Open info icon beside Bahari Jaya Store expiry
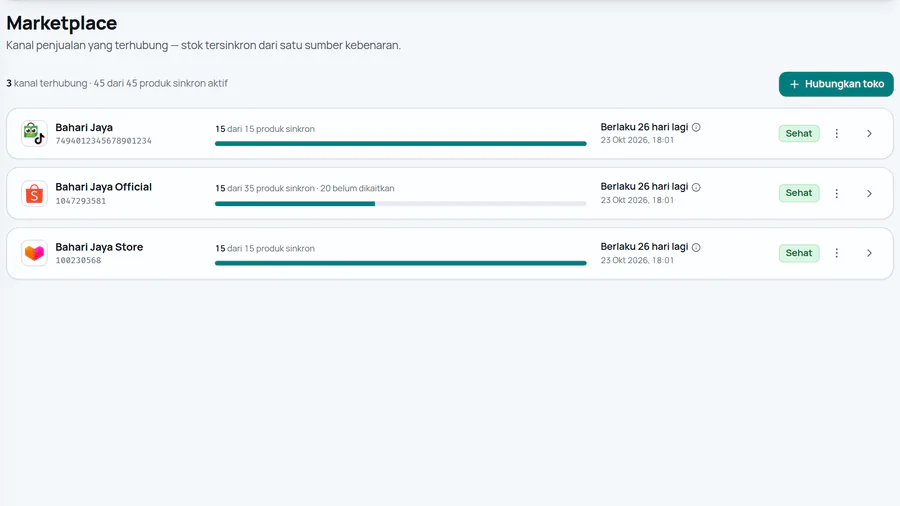 pos(696,247)
